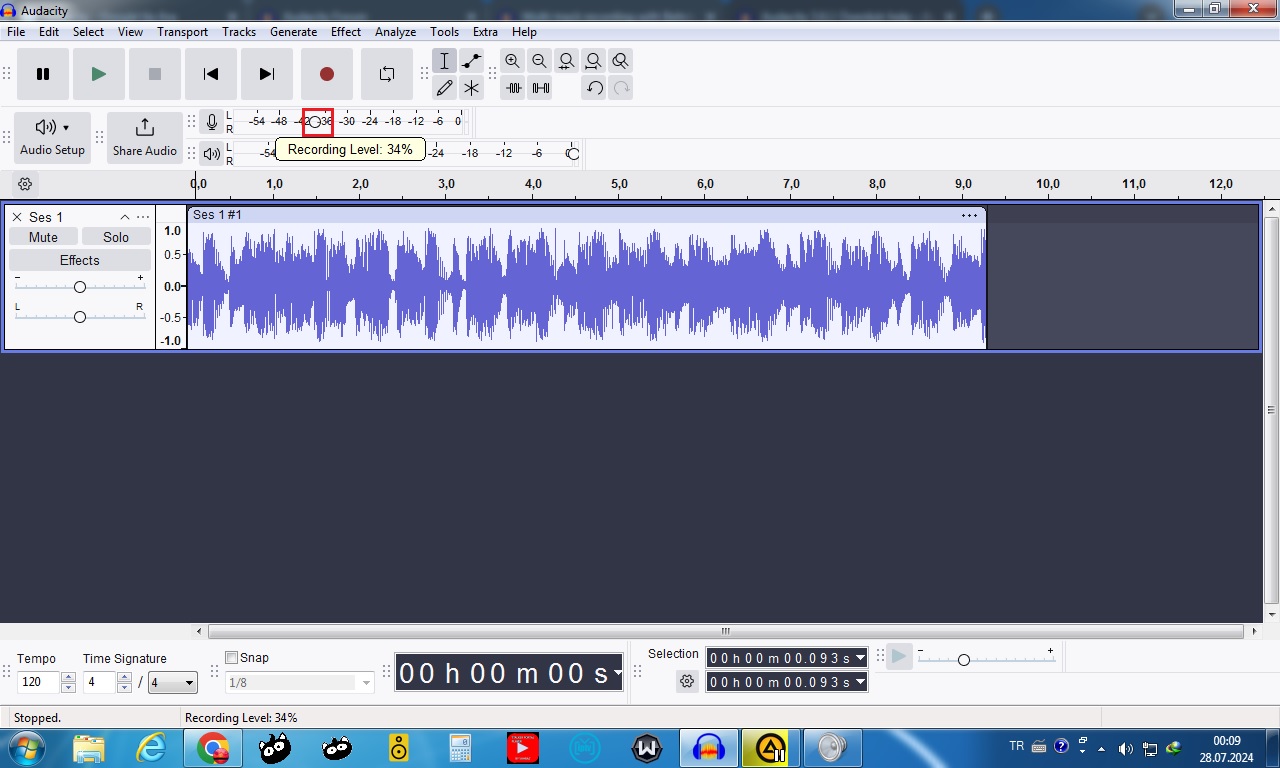Close the Ses 1 track
Image resolution: width=1280 pixels, height=768 pixels.
click(17, 217)
